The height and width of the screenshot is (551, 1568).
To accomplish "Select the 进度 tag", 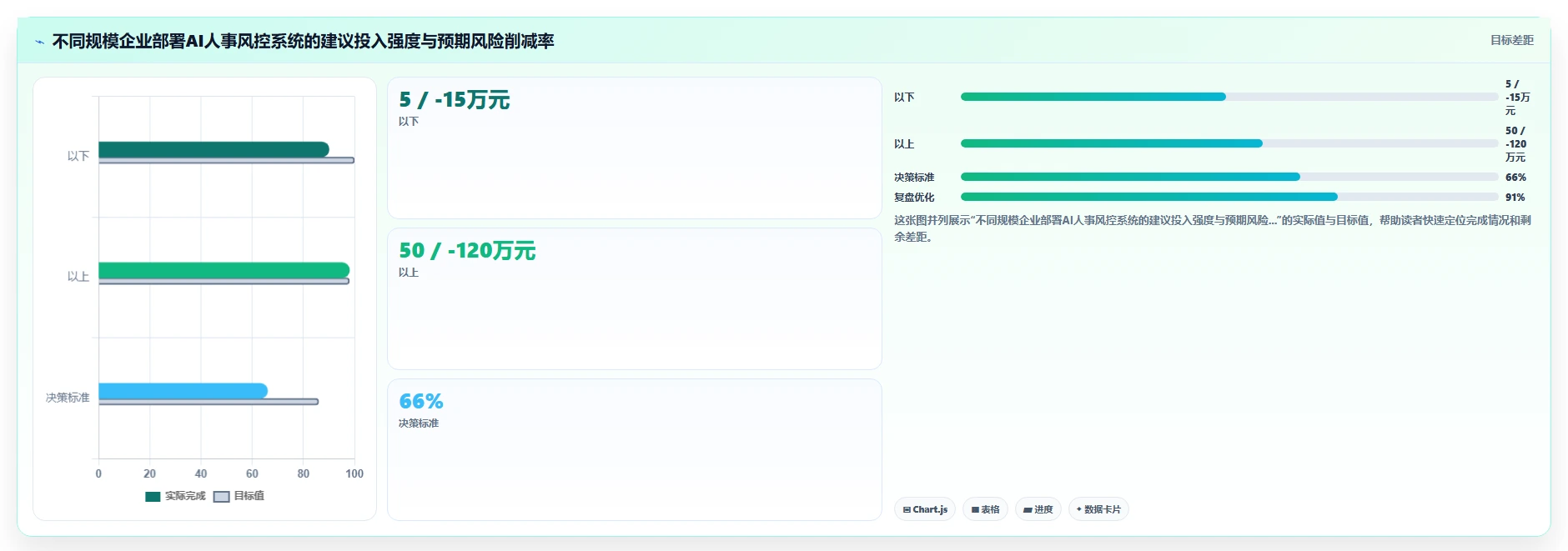I will point(1038,509).
